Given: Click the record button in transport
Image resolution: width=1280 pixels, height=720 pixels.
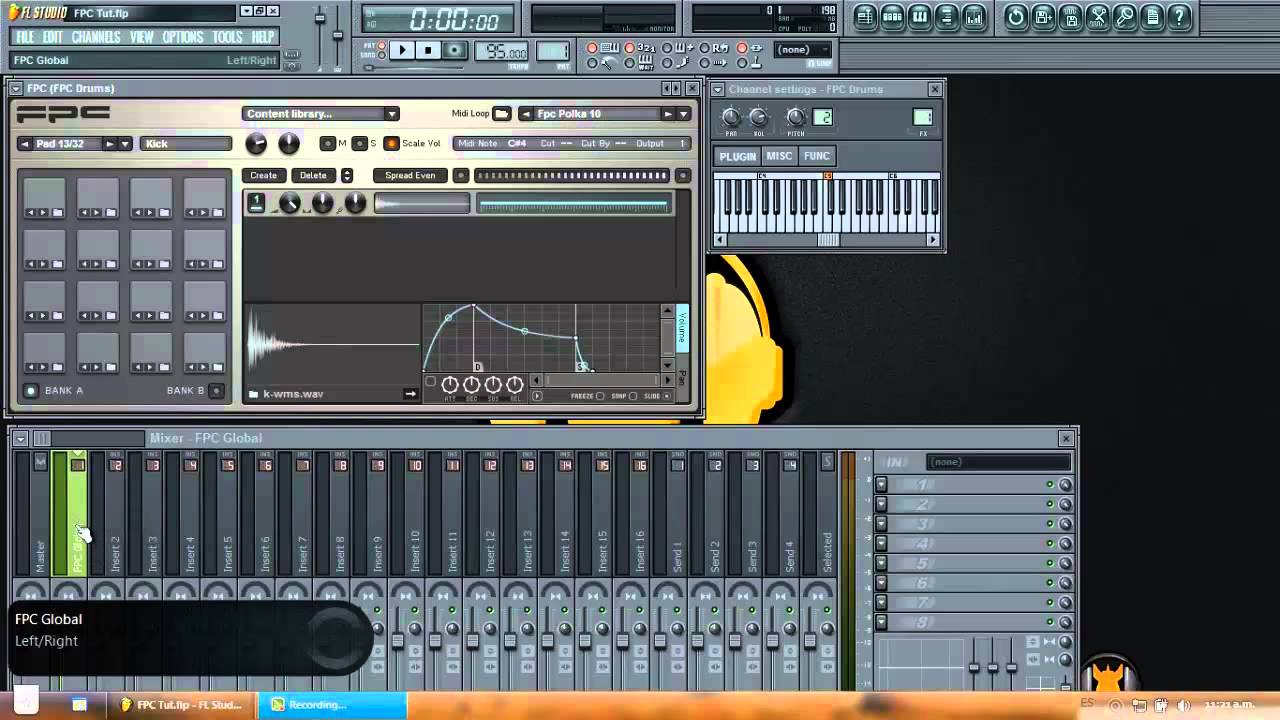Looking at the screenshot, I should [x=454, y=50].
